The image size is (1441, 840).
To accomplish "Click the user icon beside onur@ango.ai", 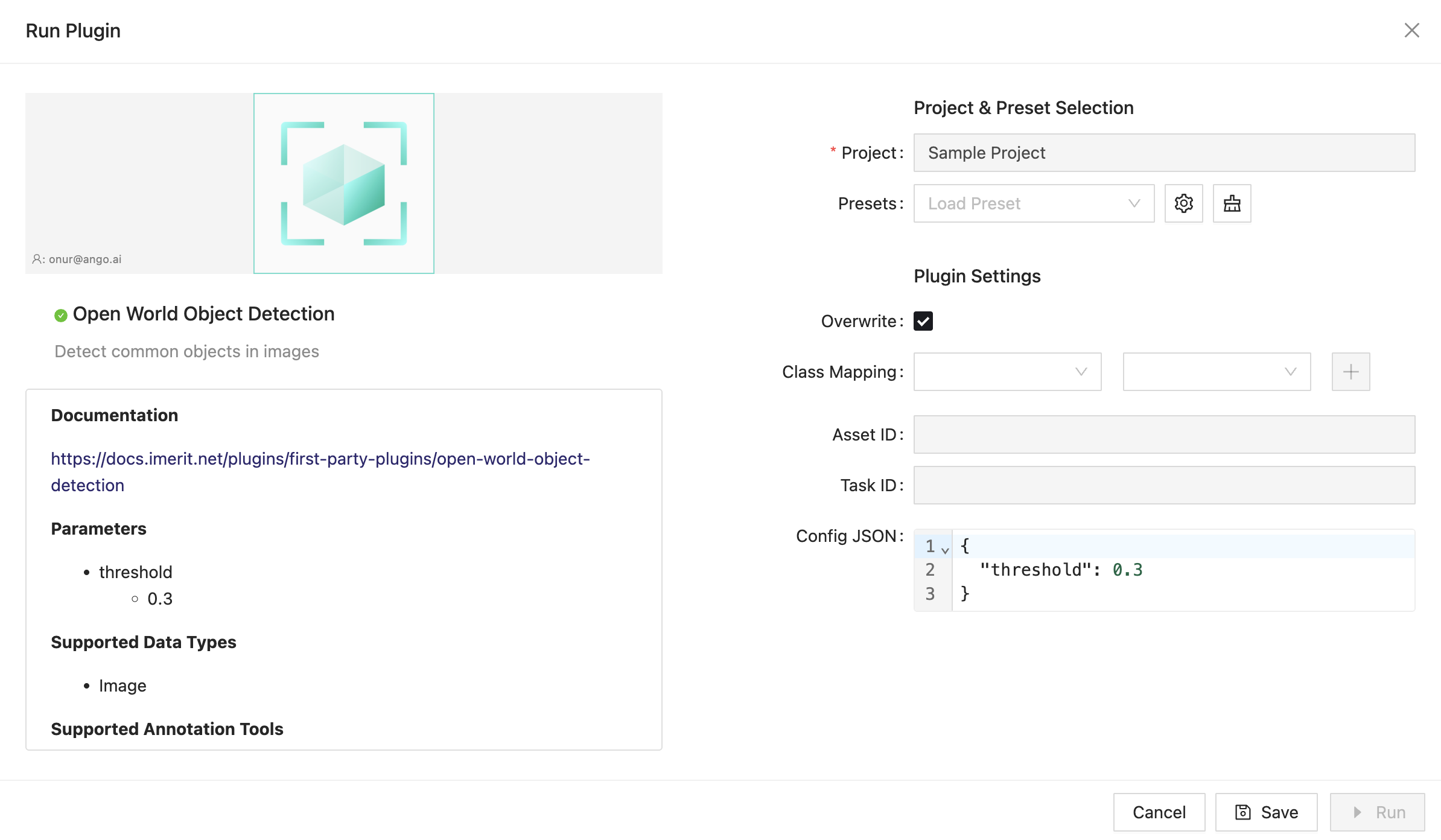I will [x=37, y=259].
